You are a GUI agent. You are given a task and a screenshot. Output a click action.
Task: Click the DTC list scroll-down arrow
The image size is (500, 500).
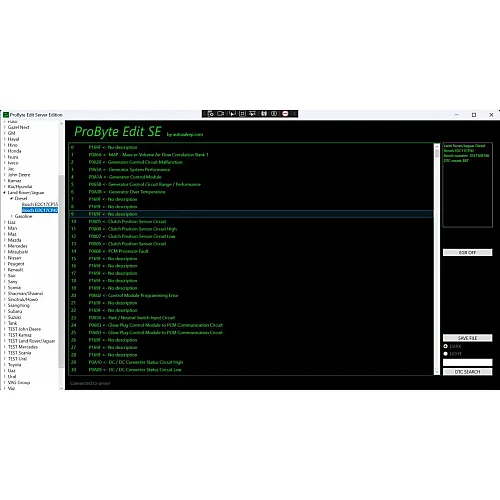point(437,372)
